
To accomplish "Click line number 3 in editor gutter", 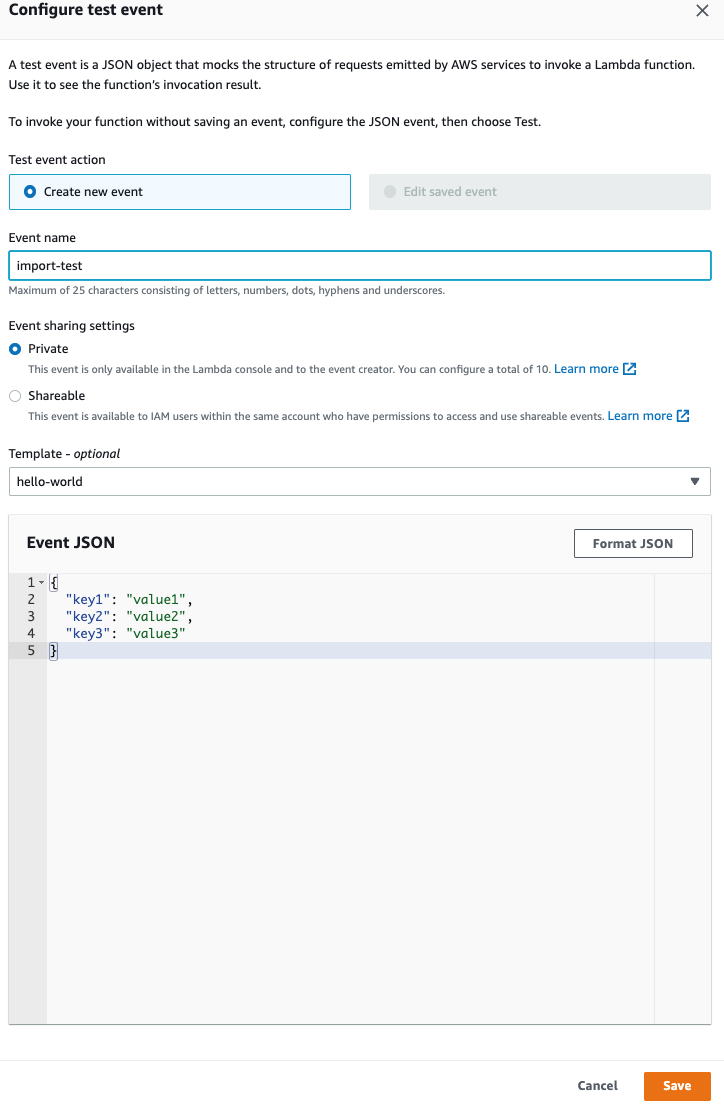I will click(31, 616).
